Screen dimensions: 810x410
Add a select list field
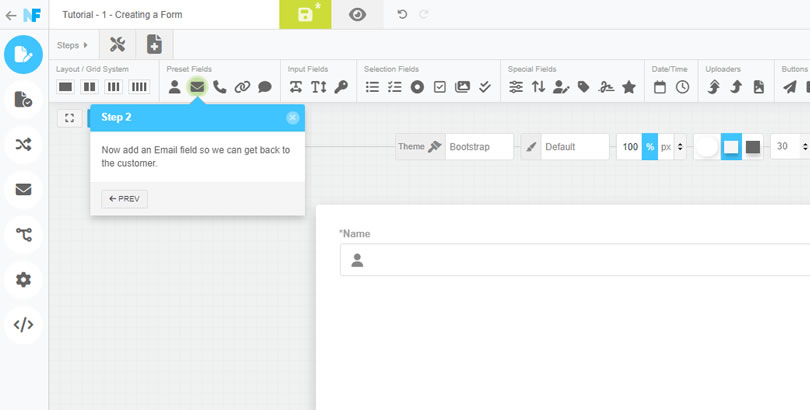[x=372, y=87]
